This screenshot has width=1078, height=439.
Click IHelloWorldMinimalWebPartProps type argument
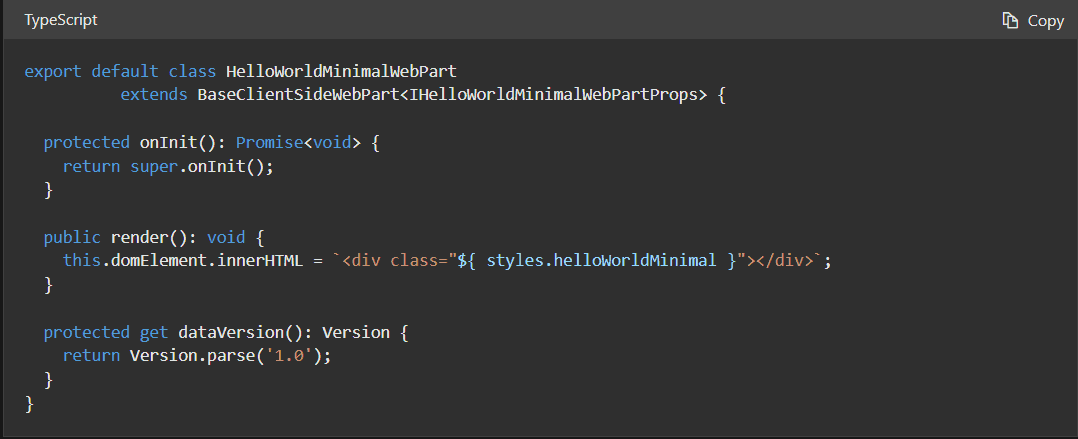point(553,95)
